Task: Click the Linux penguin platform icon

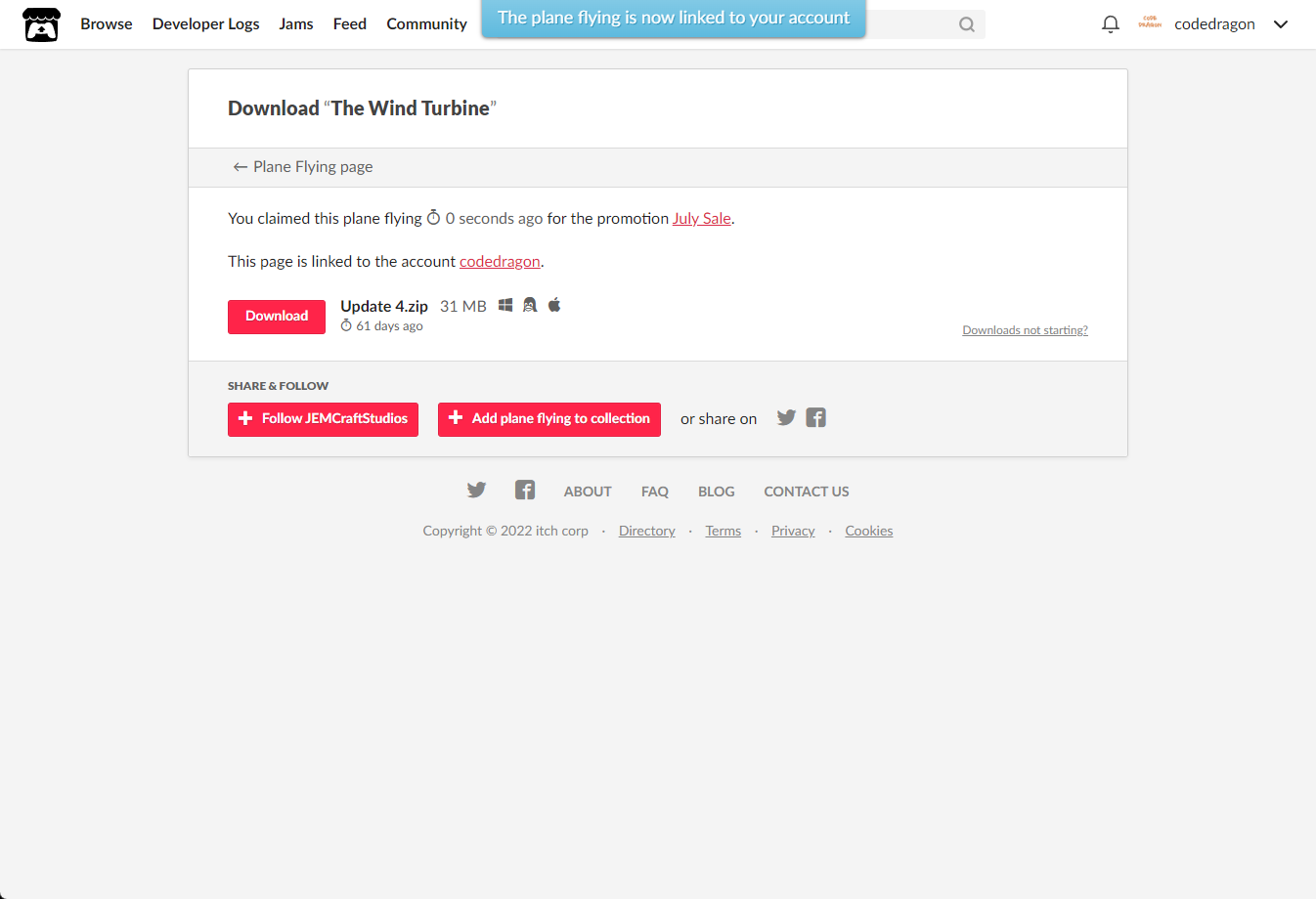Action: tap(530, 305)
